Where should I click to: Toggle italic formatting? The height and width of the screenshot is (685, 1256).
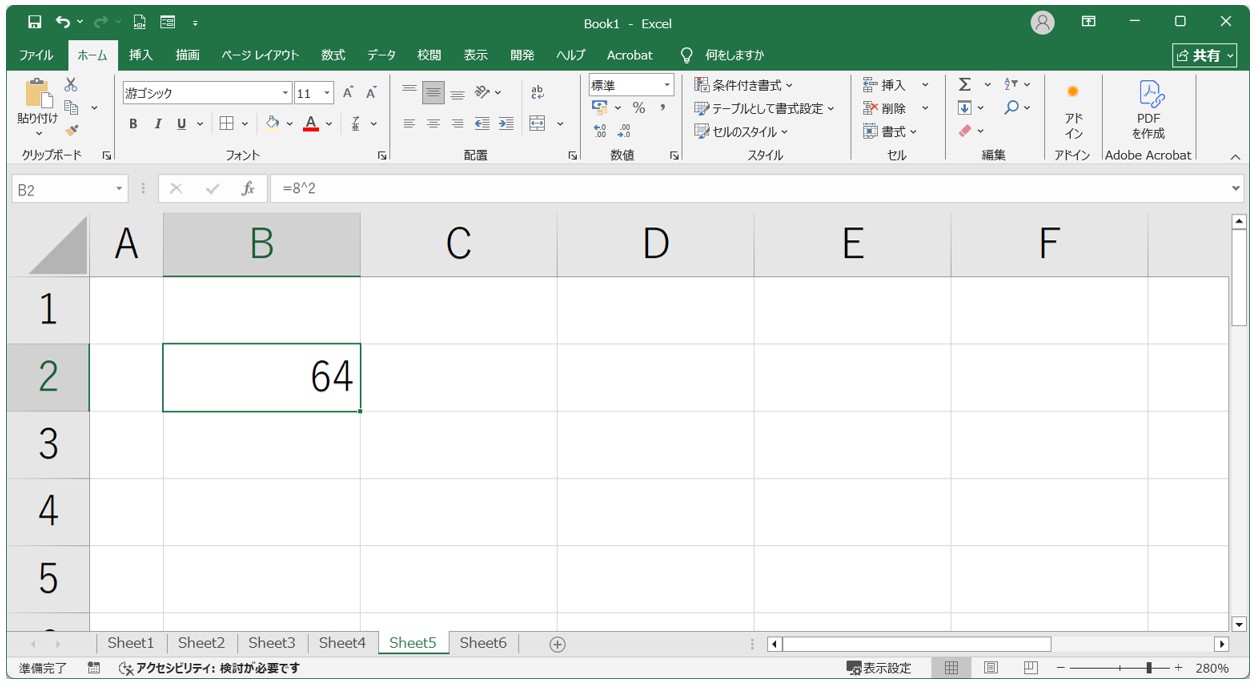[x=157, y=124]
